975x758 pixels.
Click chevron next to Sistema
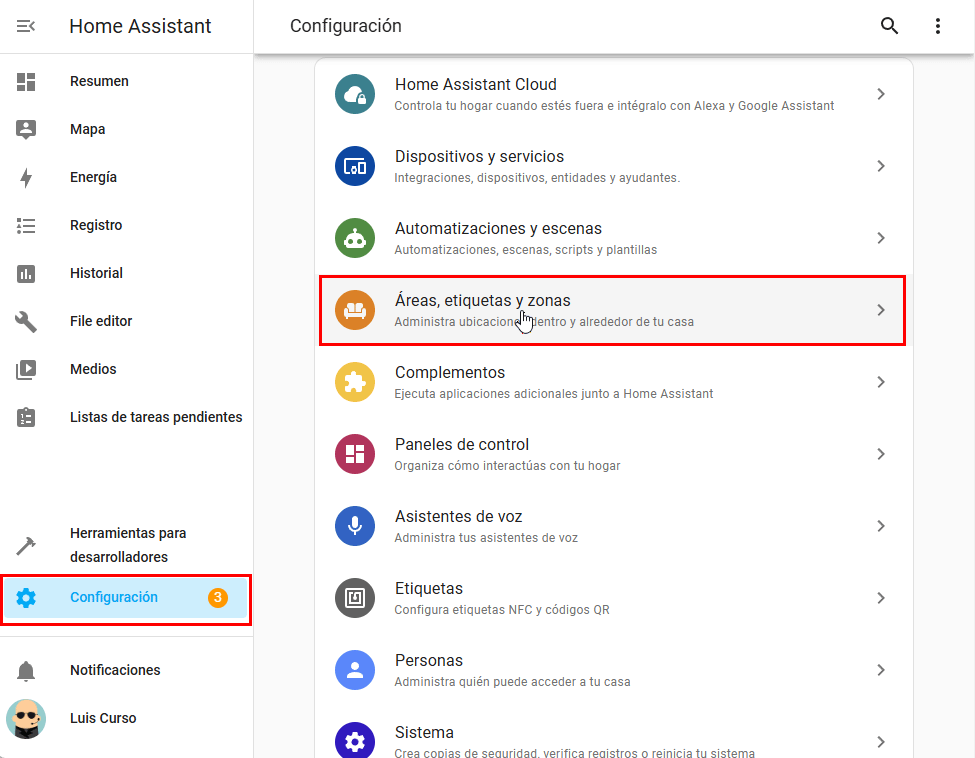pyautogui.click(x=880, y=741)
